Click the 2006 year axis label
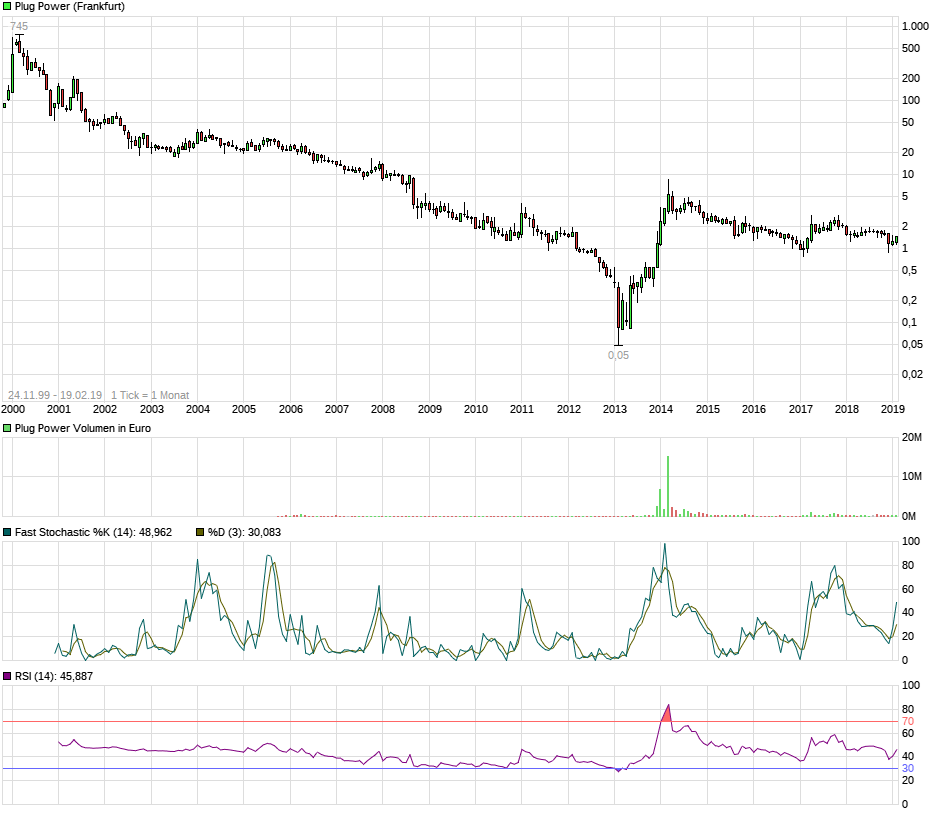The height and width of the screenshot is (814, 940). click(291, 409)
